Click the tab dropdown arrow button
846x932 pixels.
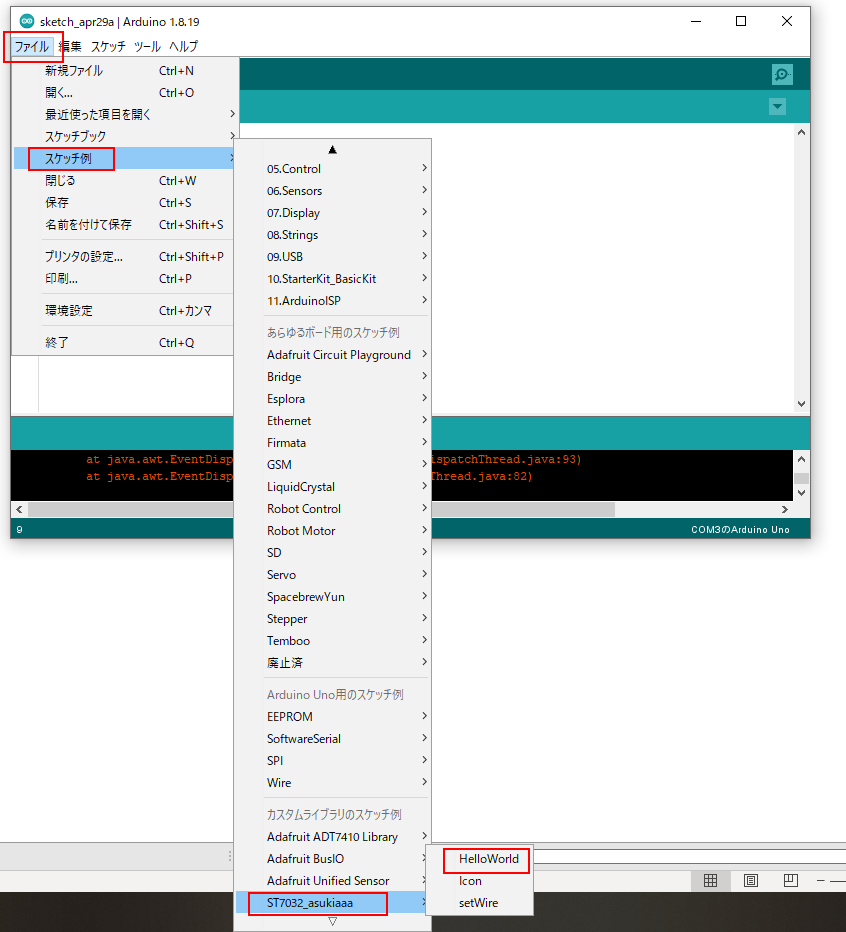click(x=778, y=107)
